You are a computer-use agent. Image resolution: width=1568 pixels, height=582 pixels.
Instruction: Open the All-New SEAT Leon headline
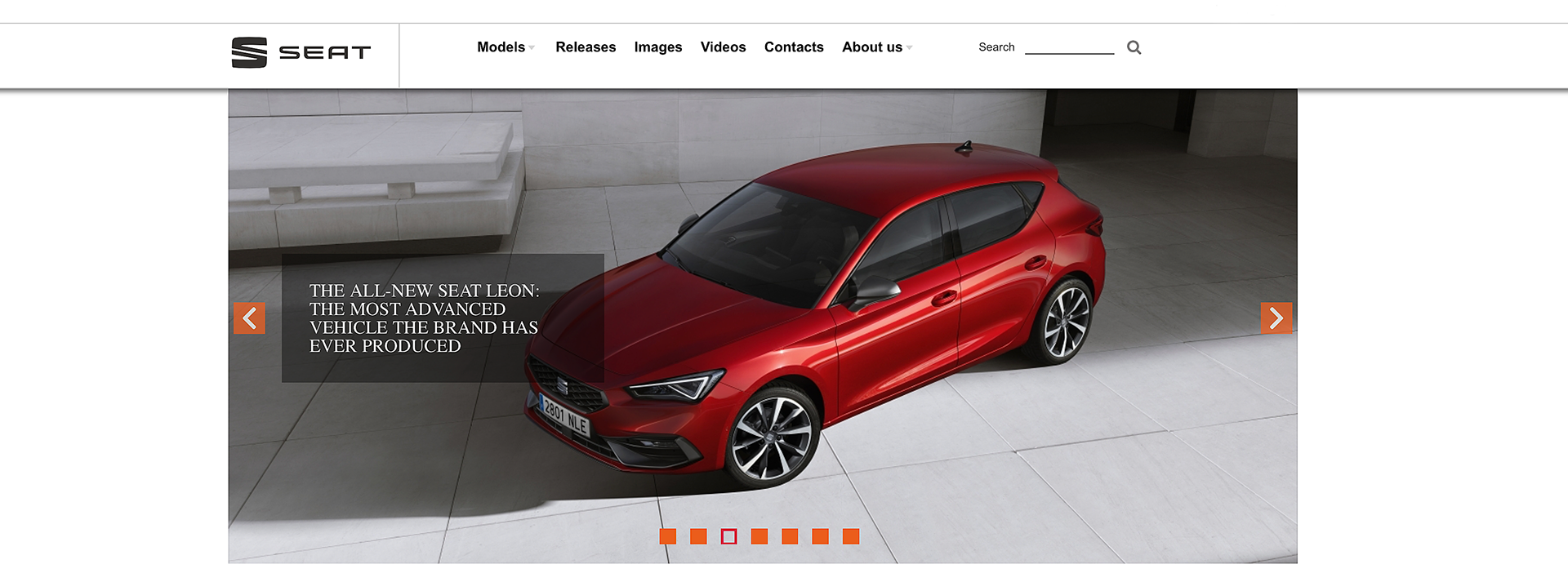point(425,318)
